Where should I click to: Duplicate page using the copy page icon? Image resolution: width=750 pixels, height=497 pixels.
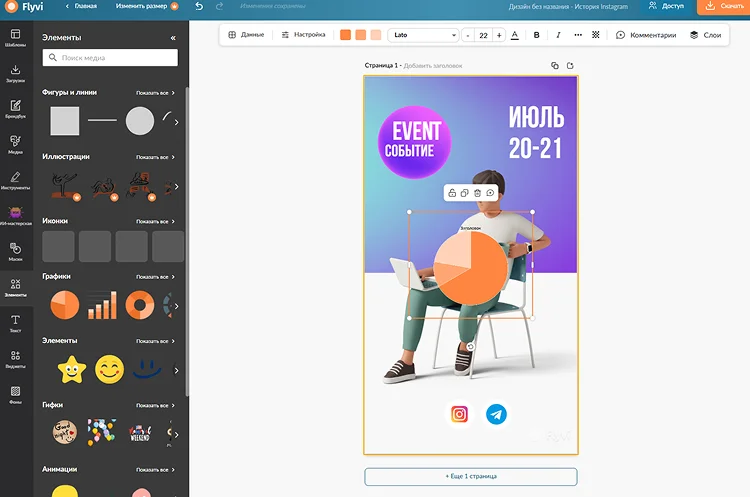(554, 66)
